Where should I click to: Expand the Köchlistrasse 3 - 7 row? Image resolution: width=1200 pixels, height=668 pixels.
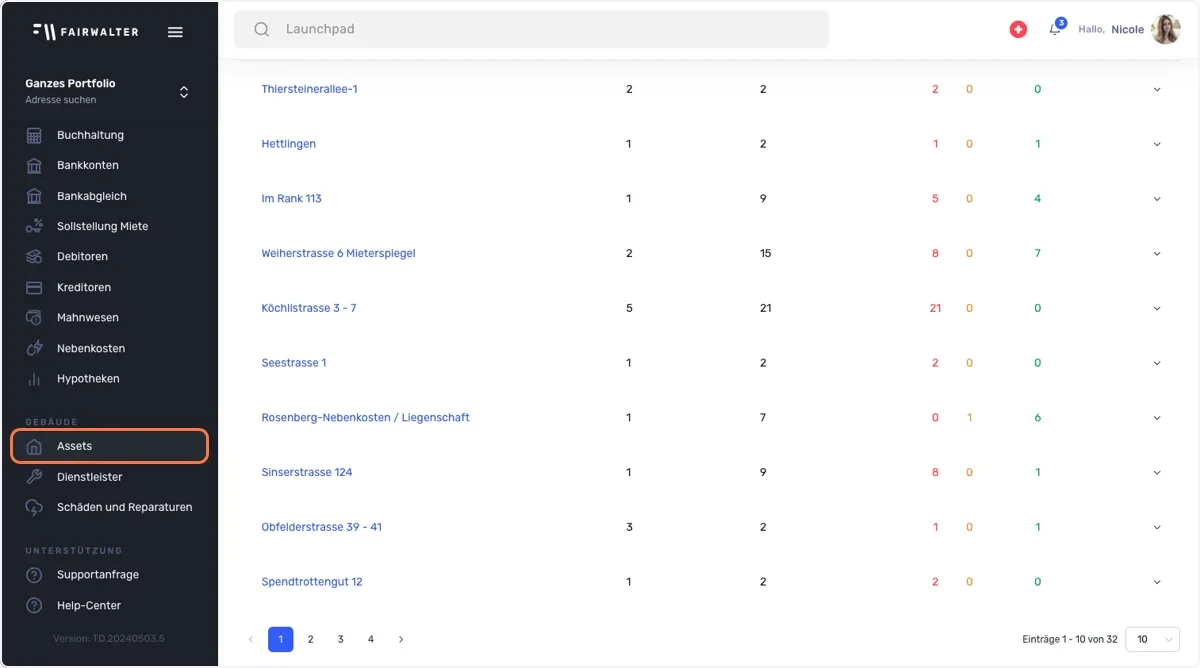1157,308
